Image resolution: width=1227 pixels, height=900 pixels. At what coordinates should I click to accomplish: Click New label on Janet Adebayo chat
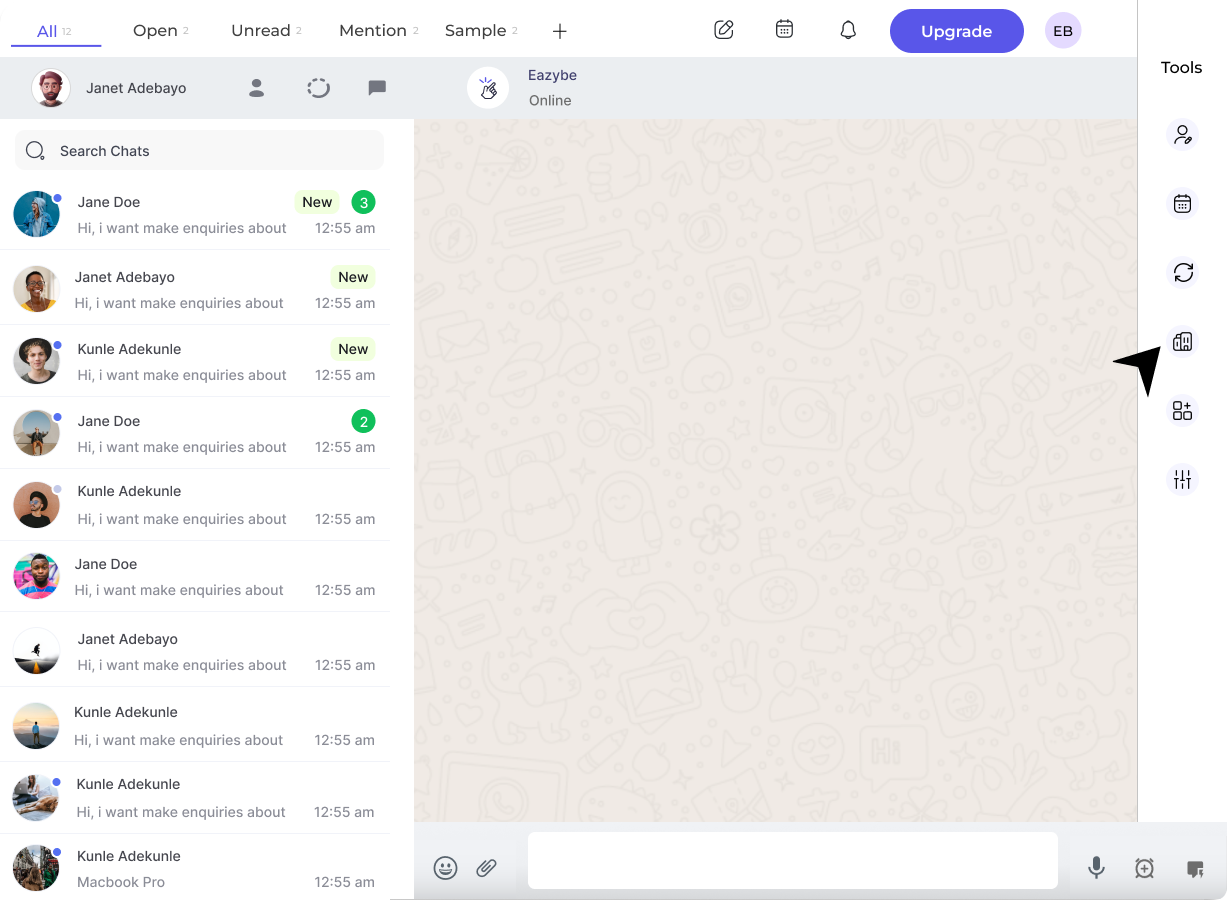point(353,277)
